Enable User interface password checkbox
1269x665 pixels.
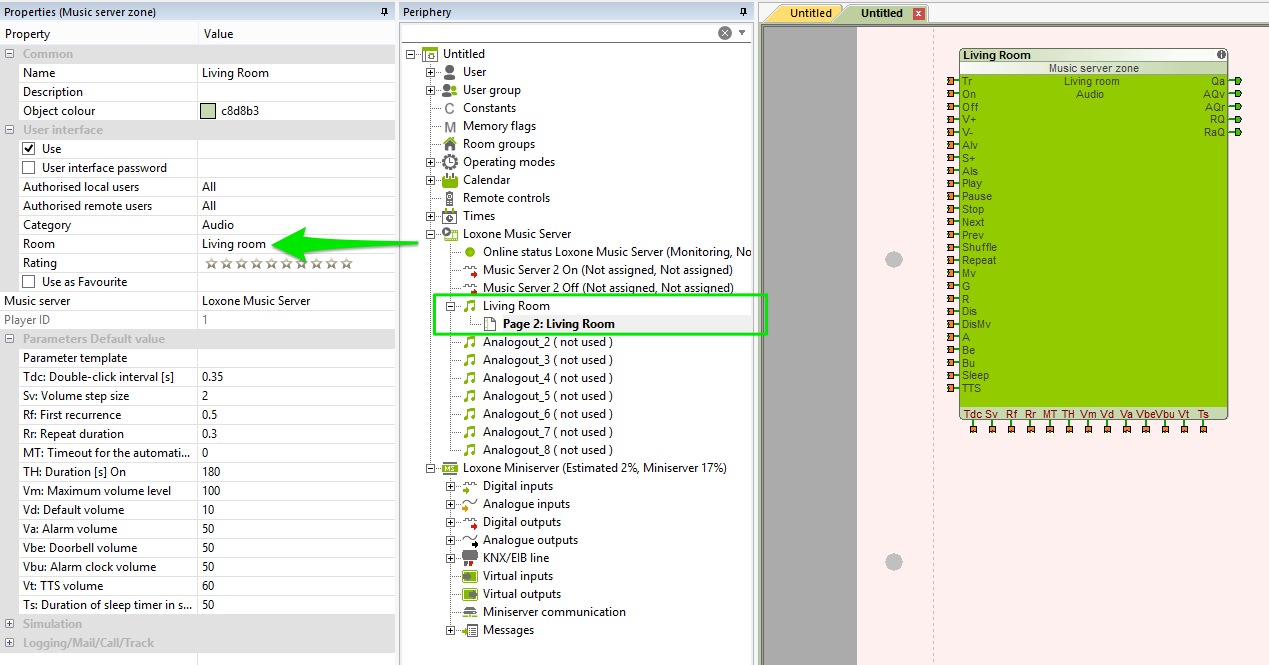(29, 168)
